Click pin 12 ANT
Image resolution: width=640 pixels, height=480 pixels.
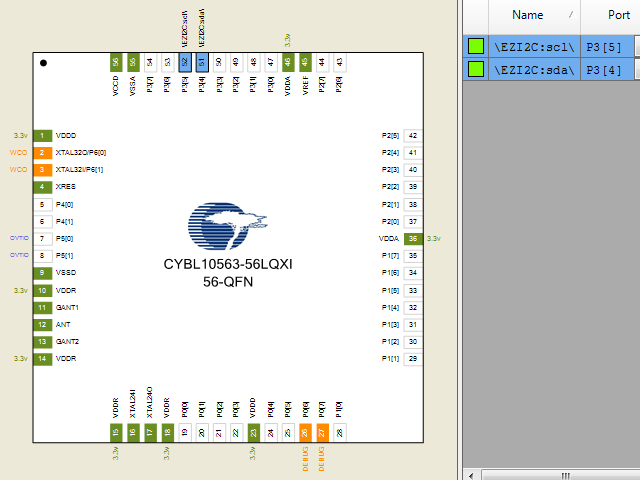(42, 325)
